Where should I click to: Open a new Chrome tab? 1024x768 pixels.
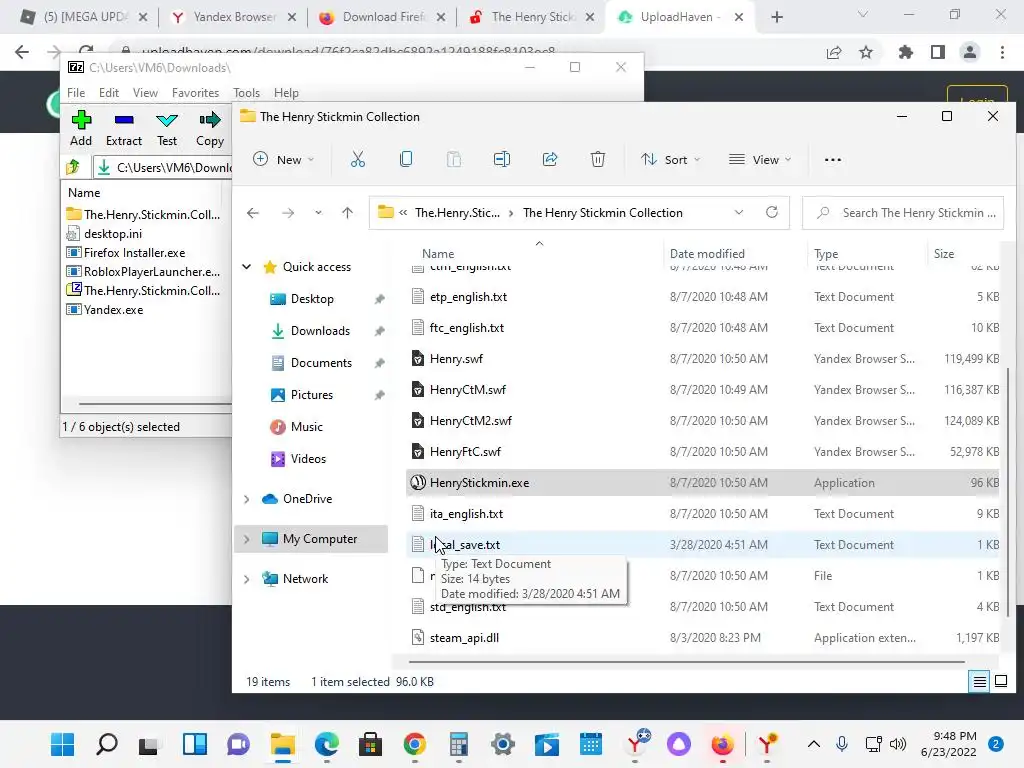[776, 17]
